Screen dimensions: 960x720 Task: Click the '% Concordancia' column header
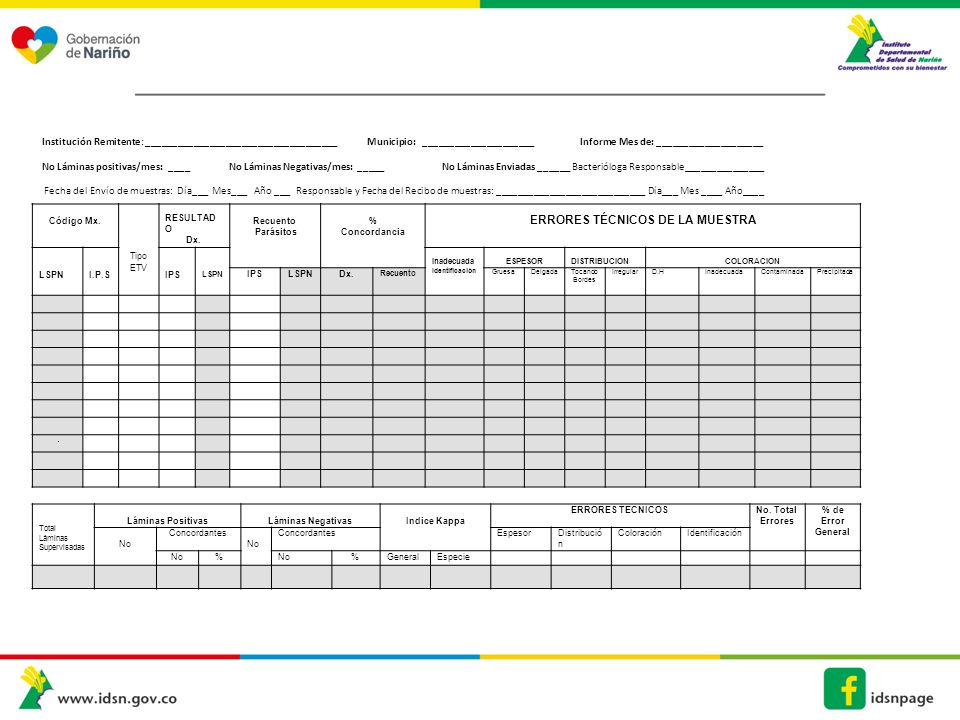pyautogui.click(x=372, y=226)
